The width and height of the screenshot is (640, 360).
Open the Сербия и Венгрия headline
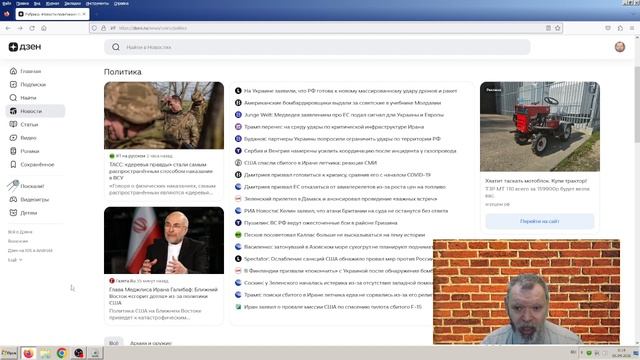point(350,151)
